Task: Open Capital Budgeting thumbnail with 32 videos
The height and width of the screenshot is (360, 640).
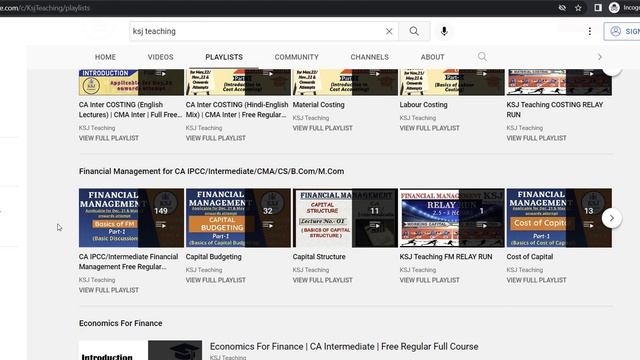Action: (238, 218)
